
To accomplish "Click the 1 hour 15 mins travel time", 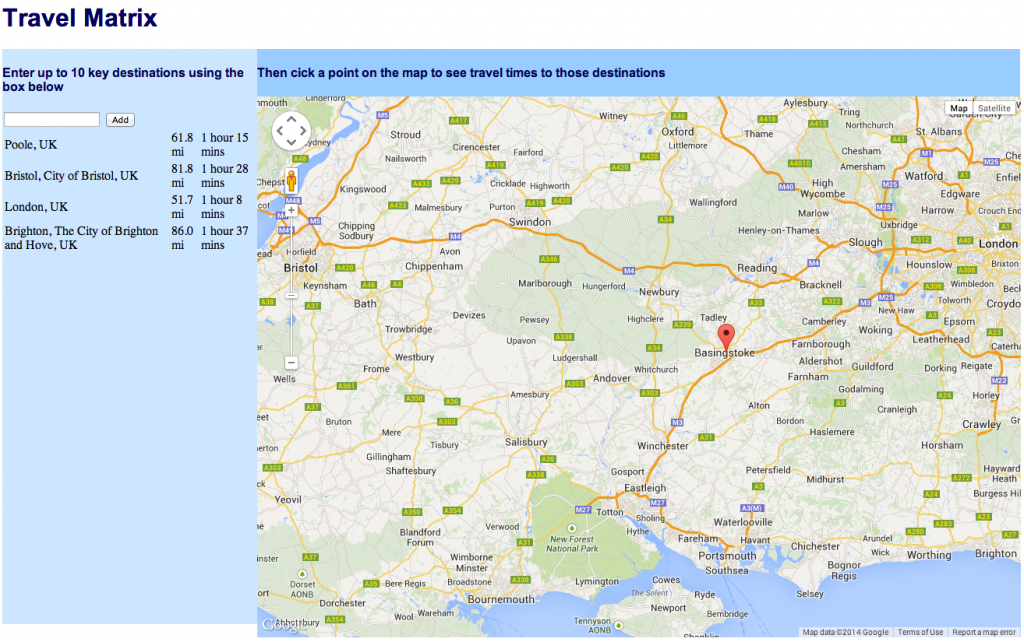I will [x=225, y=144].
